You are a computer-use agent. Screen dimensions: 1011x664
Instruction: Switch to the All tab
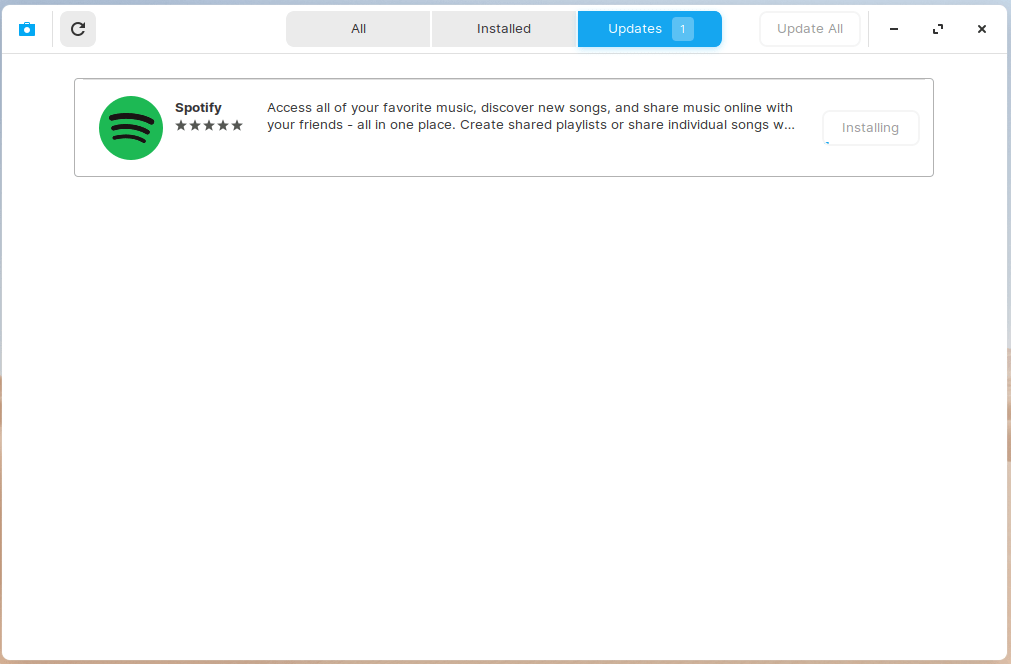click(358, 29)
